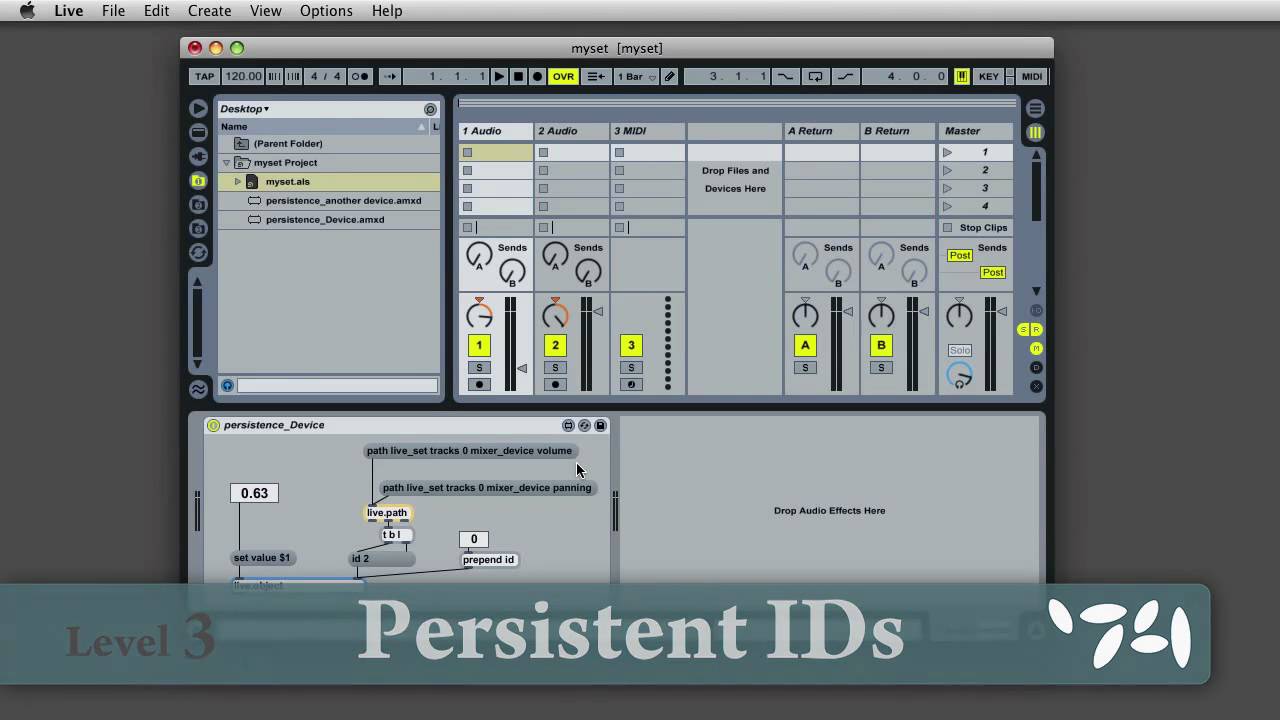Arm track 1 for recording
The height and width of the screenshot is (720, 1280).
pos(479,384)
